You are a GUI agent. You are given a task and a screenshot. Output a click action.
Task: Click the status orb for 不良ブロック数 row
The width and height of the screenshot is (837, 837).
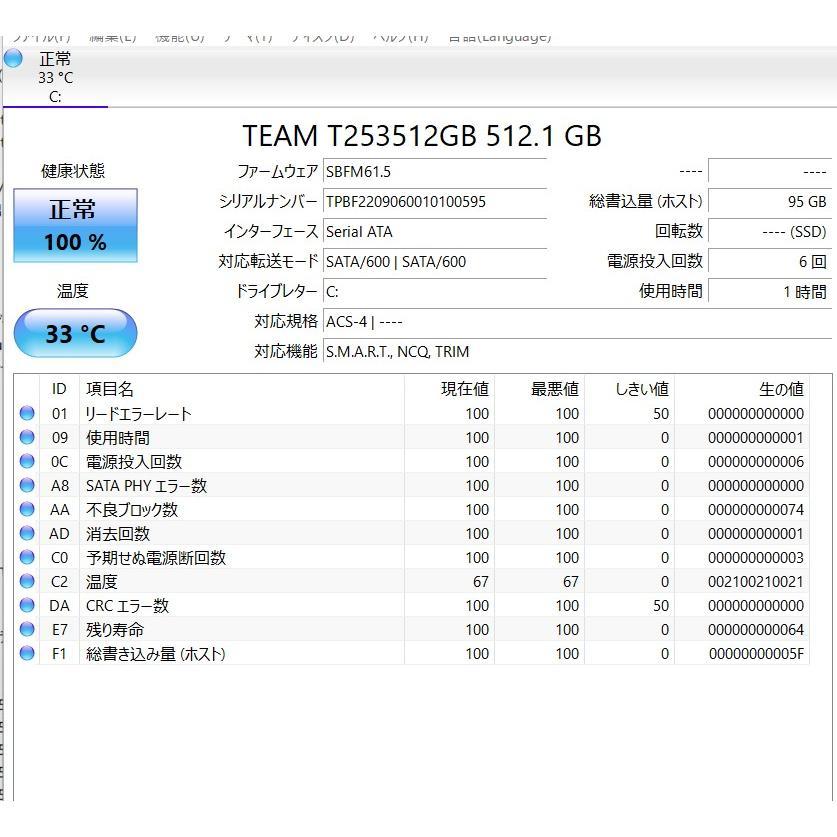point(27,509)
